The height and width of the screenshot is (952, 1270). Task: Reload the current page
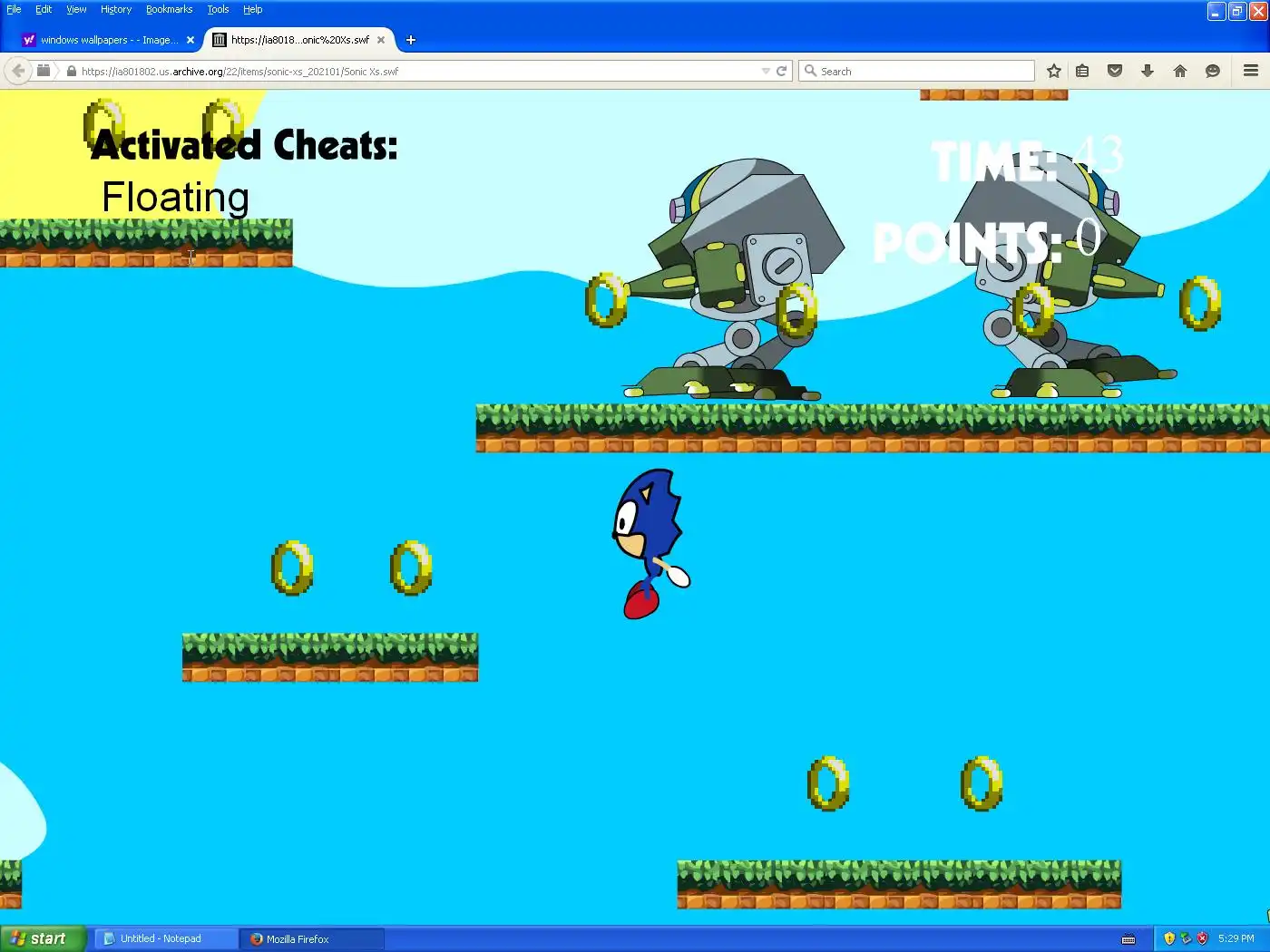pyautogui.click(x=781, y=71)
